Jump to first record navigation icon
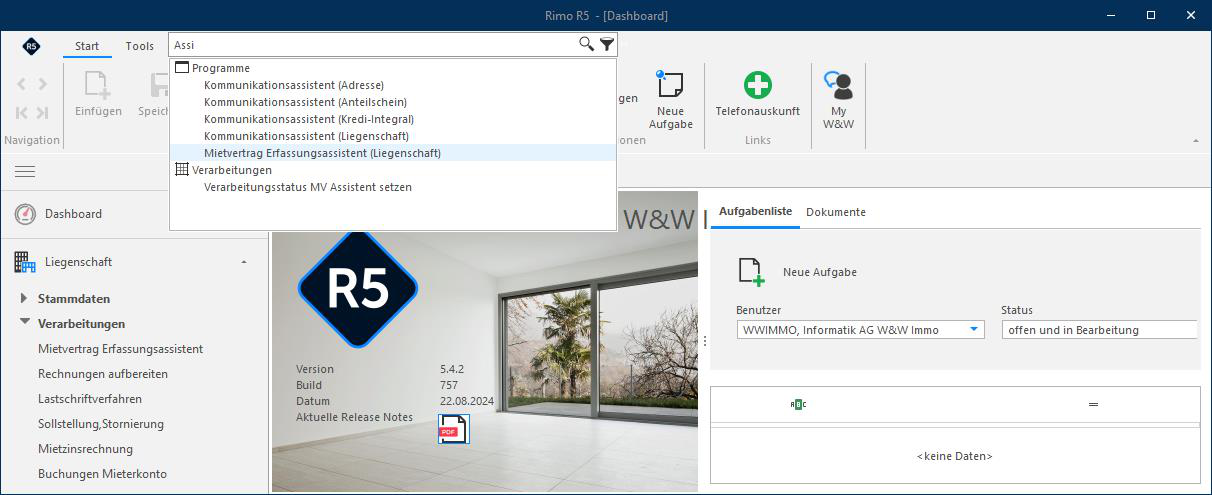The height and width of the screenshot is (495, 1212). click(22, 112)
